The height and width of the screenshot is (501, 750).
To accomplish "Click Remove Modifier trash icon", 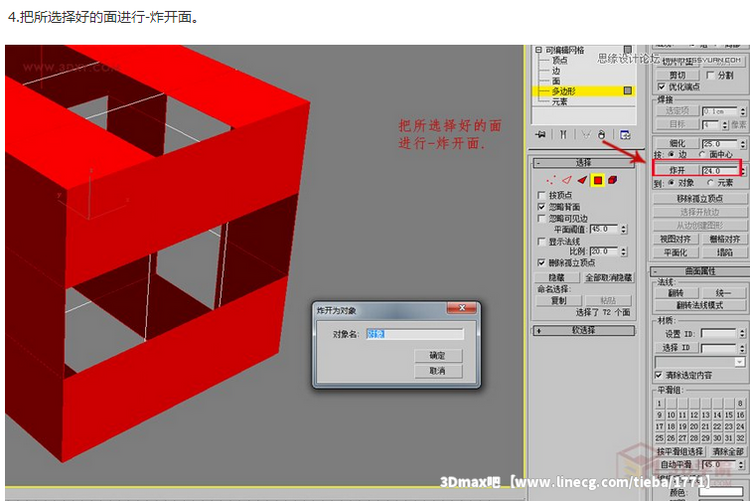I will click(602, 134).
